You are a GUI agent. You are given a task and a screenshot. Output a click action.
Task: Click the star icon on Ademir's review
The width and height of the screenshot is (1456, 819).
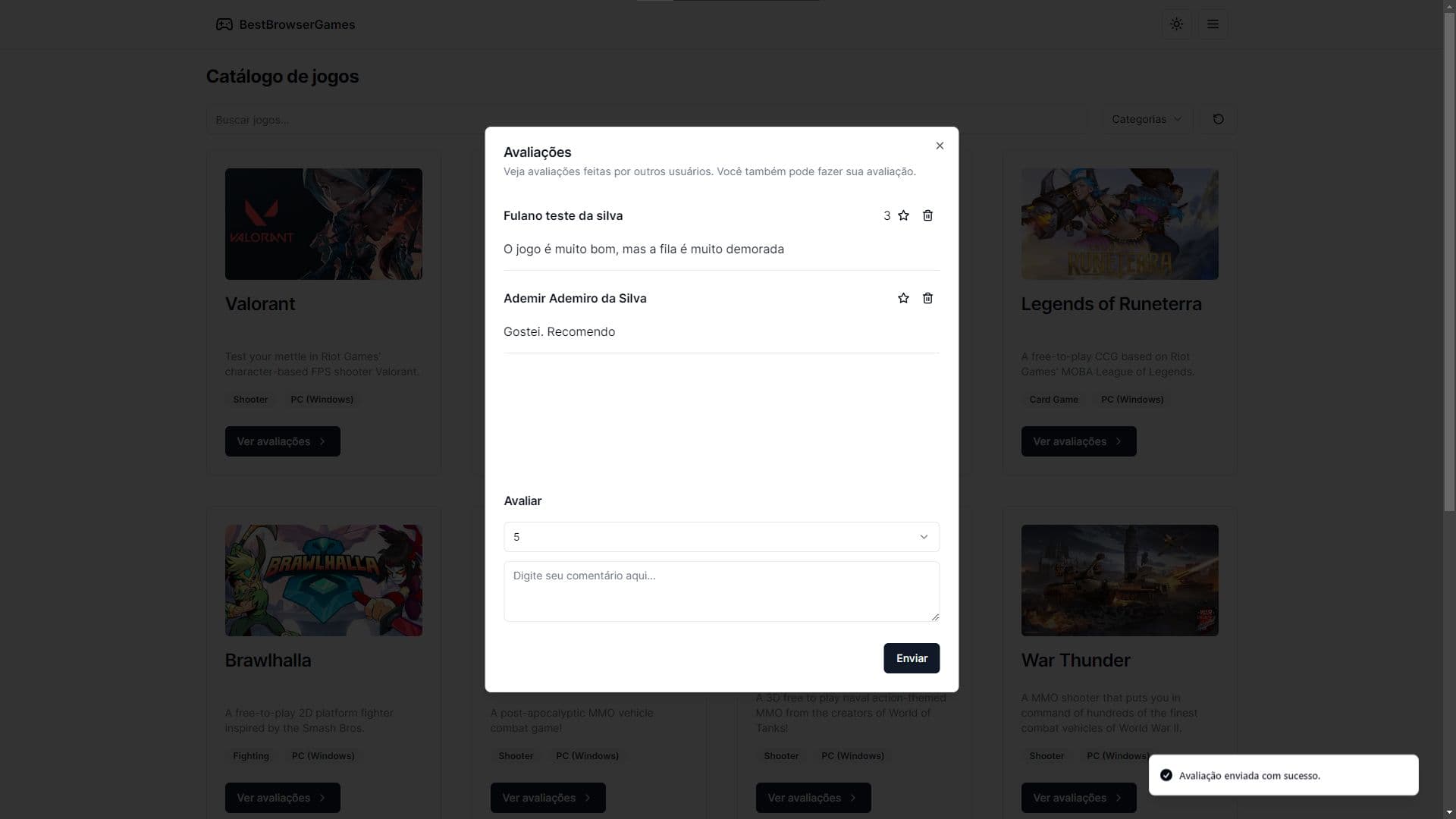903,298
